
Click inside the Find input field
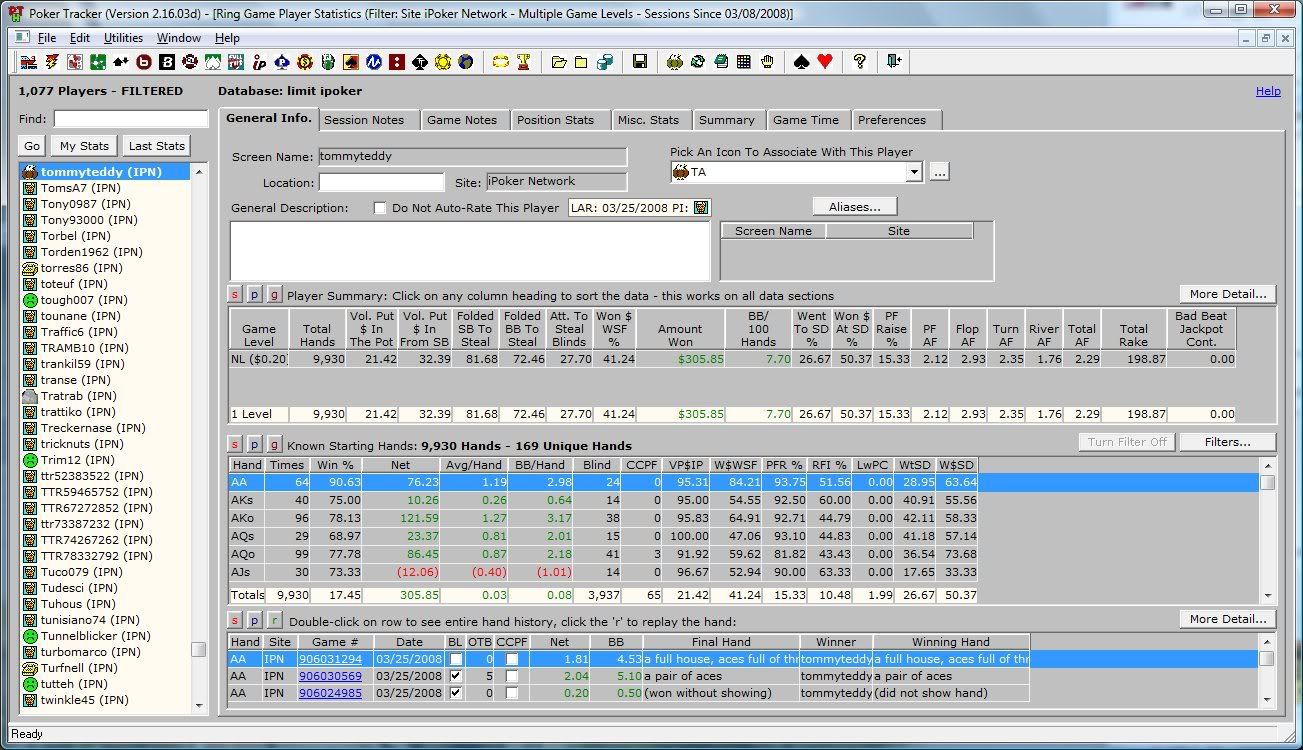click(131, 119)
